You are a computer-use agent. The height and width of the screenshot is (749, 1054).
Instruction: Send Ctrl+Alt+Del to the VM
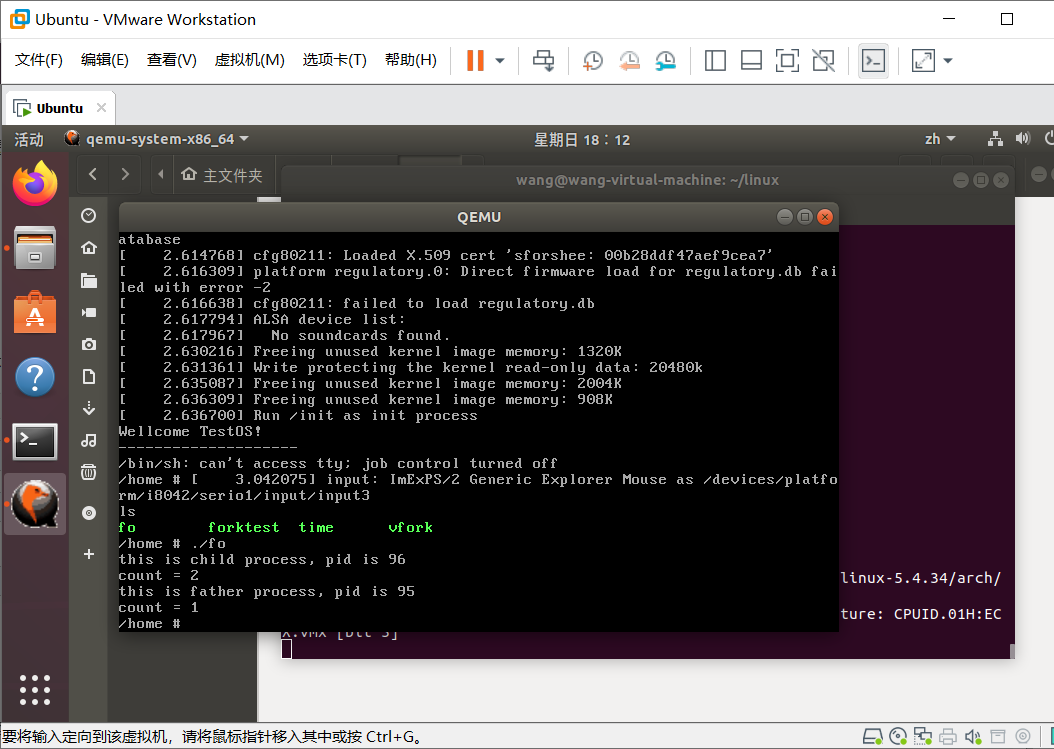click(x=543, y=61)
